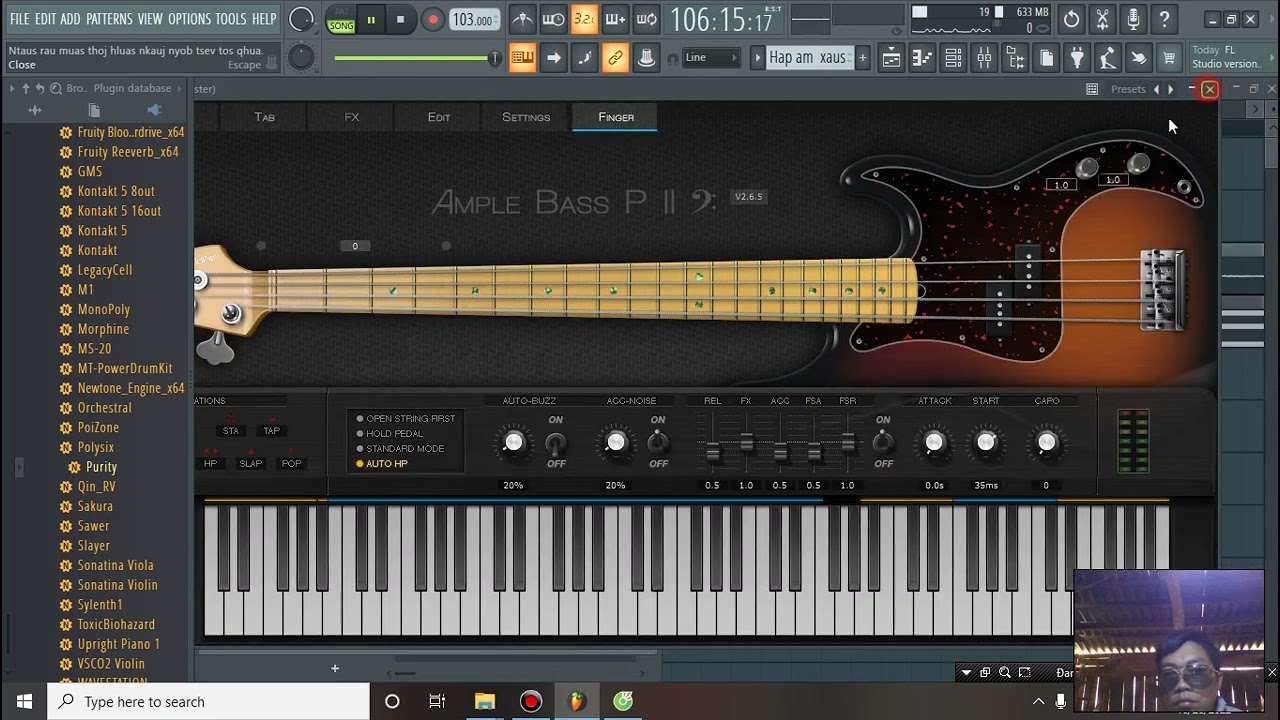This screenshot has width=1280, height=720.
Task: Toggle the PAT/SONG mode switch
Action: (x=341, y=20)
